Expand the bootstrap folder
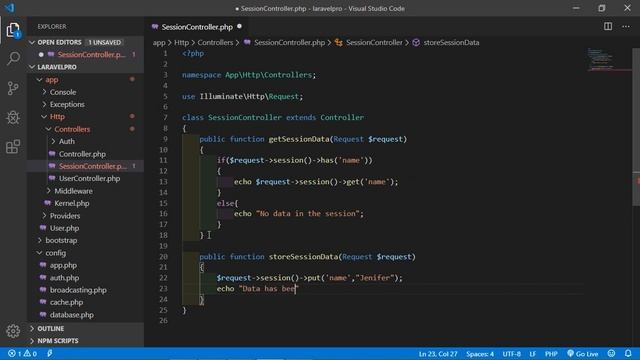 40,240
